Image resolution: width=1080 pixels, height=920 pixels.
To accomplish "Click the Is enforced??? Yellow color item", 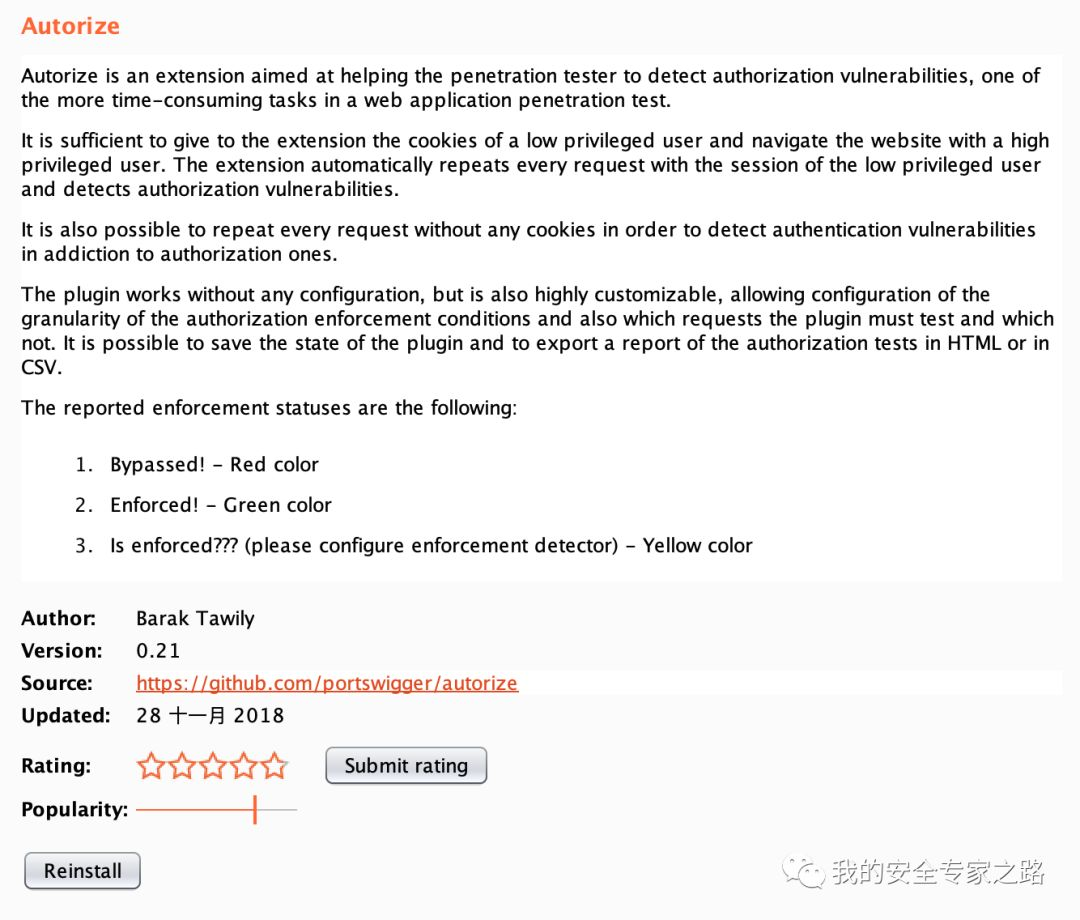I will 431,546.
